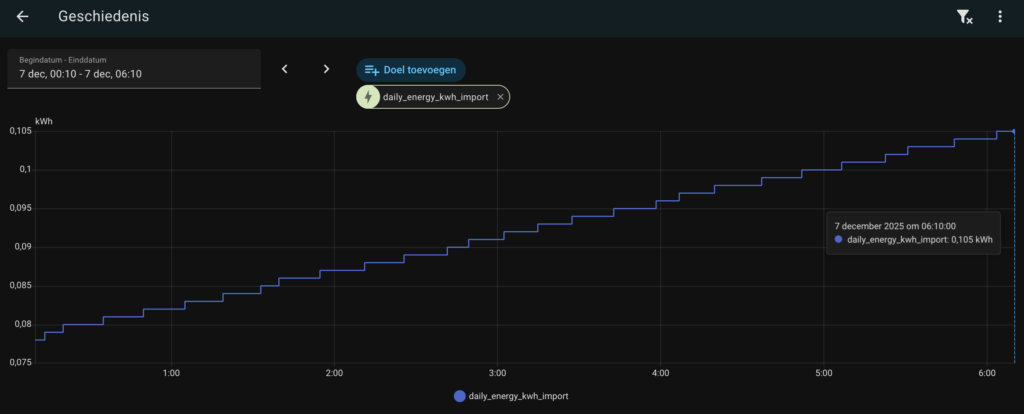
Task: Click the lightning bolt icon in the entity chip
Action: 369,97
